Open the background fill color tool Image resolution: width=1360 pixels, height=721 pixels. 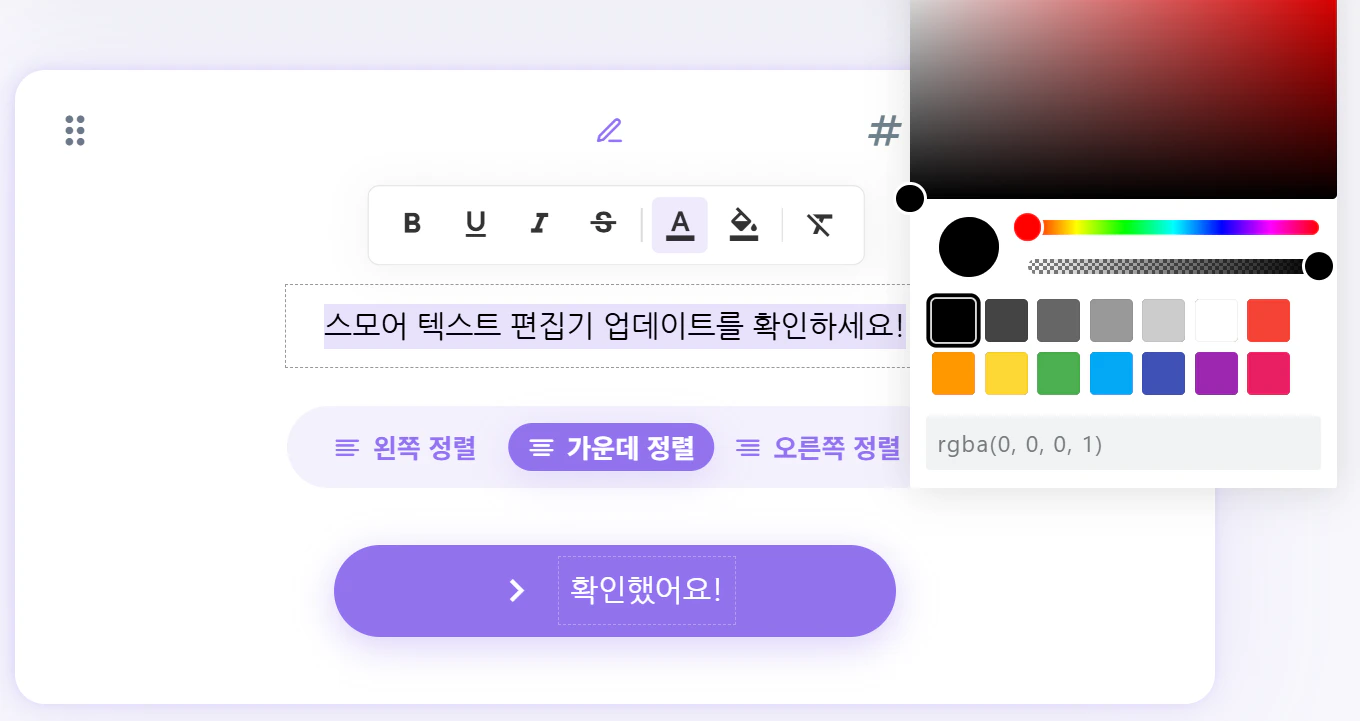(744, 224)
